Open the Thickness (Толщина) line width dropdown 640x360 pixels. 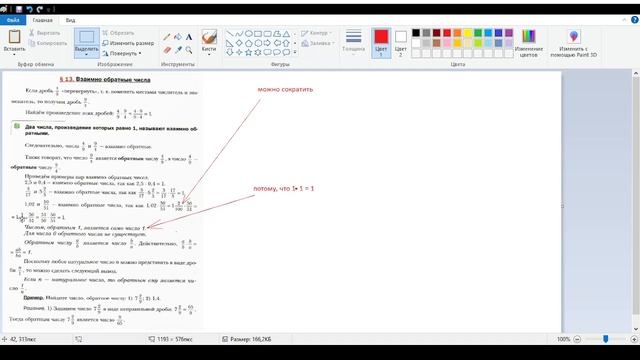[353, 43]
